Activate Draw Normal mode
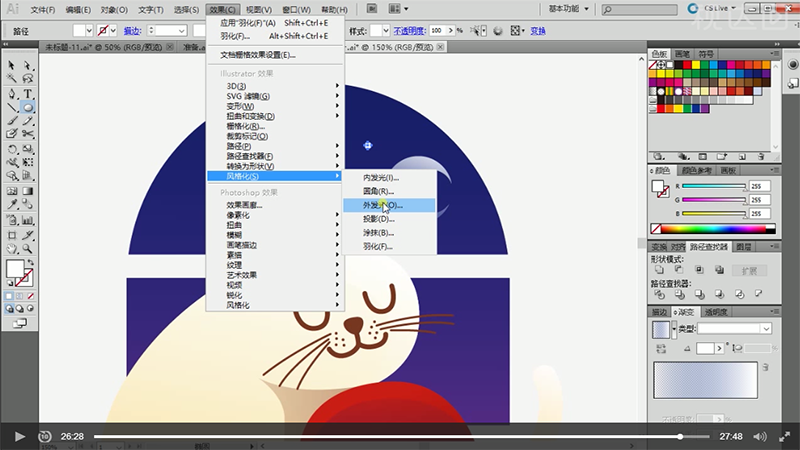800x450 pixels. tap(9, 309)
